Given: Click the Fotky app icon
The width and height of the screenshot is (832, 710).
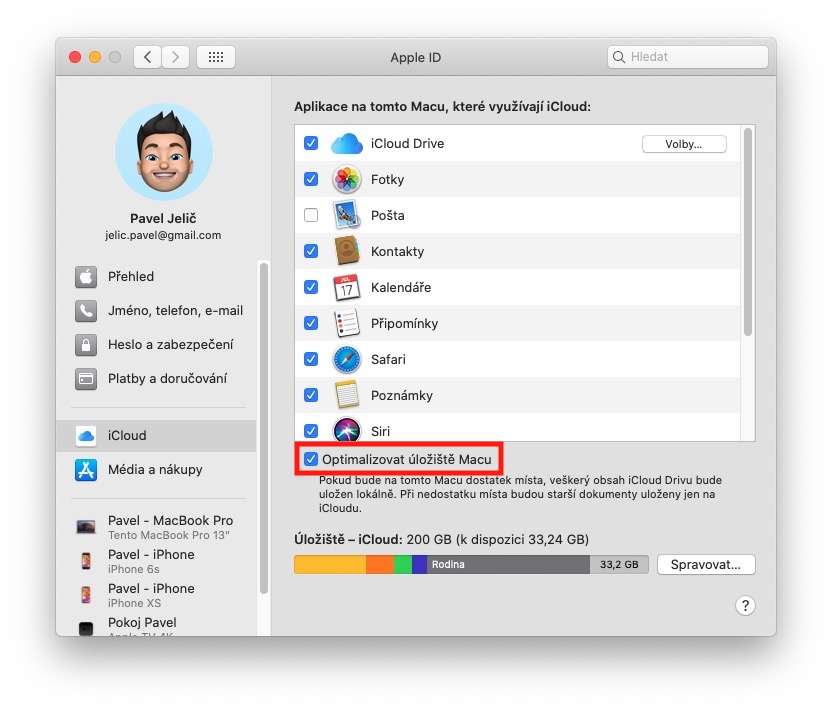Looking at the screenshot, I should [x=346, y=179].
